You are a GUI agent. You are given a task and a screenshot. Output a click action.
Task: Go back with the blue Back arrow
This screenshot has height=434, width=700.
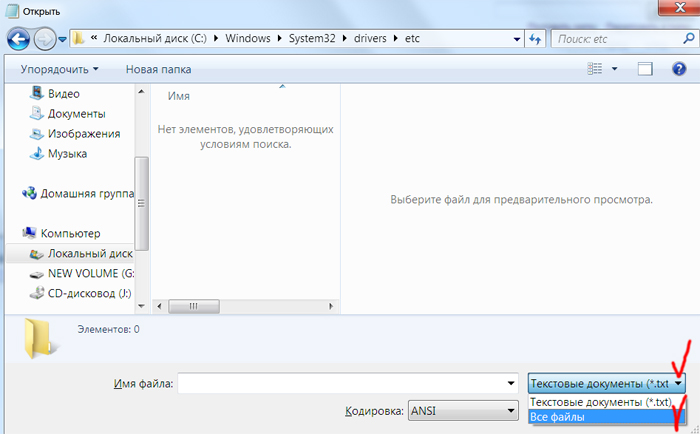18,39
